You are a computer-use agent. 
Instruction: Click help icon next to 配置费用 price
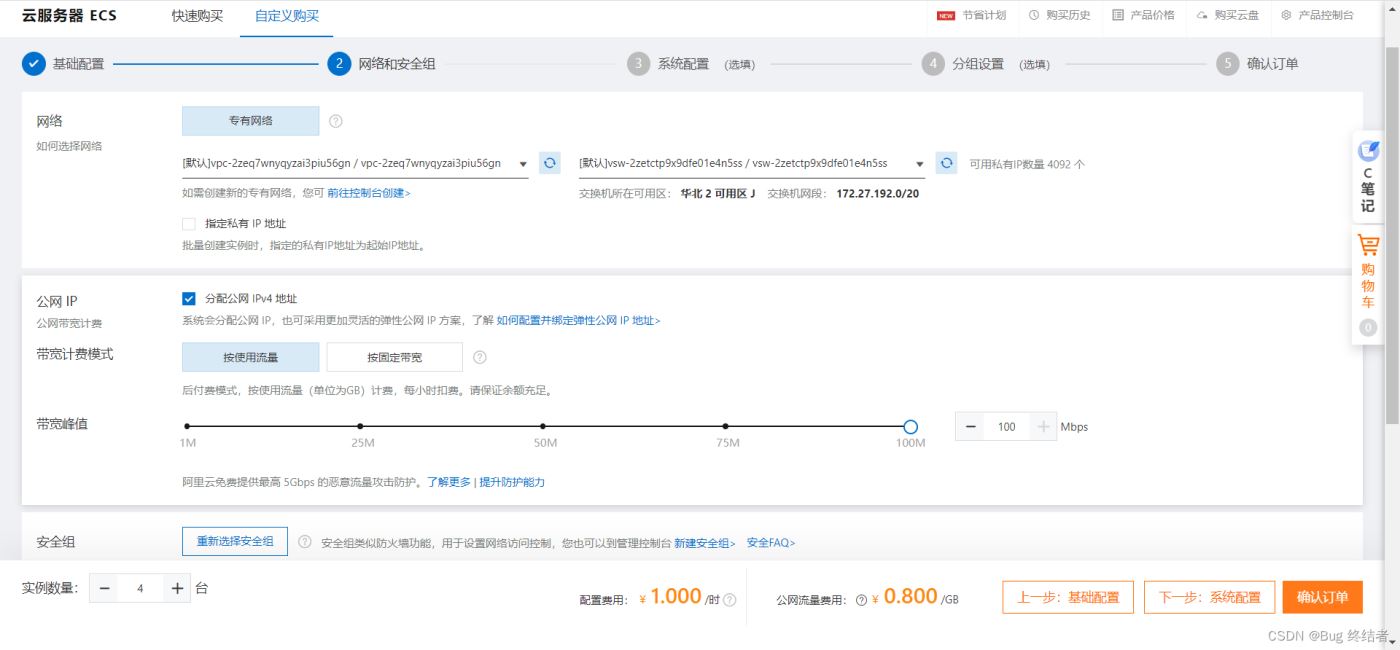(x=730, y=600)
